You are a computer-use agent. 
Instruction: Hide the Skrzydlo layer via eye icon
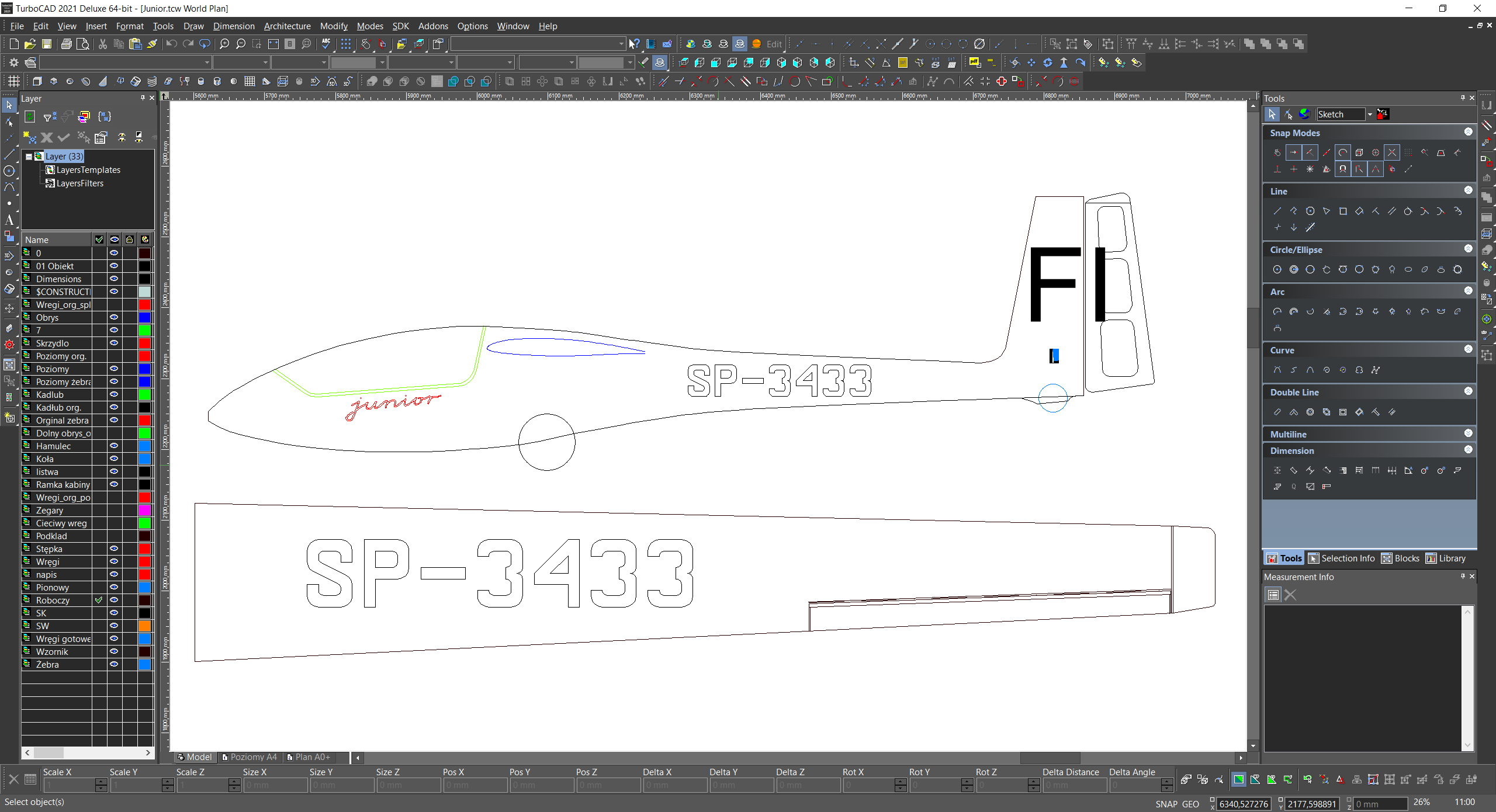[114, 343]
